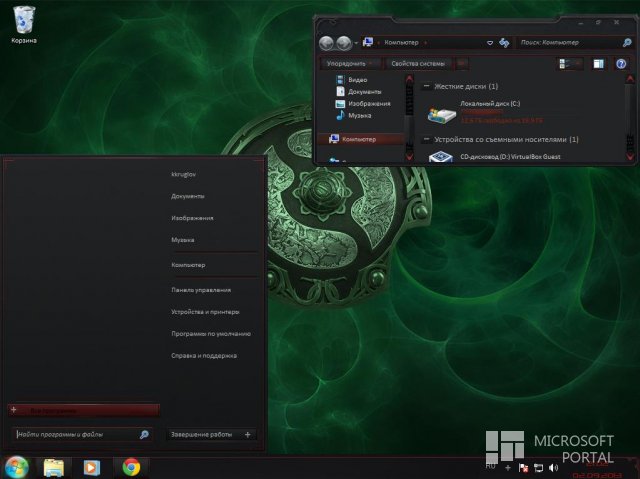This screenshot has width=640, height=479.
Task: Collapse the Устройства со съемными носителями group
Action: (427, 140)
